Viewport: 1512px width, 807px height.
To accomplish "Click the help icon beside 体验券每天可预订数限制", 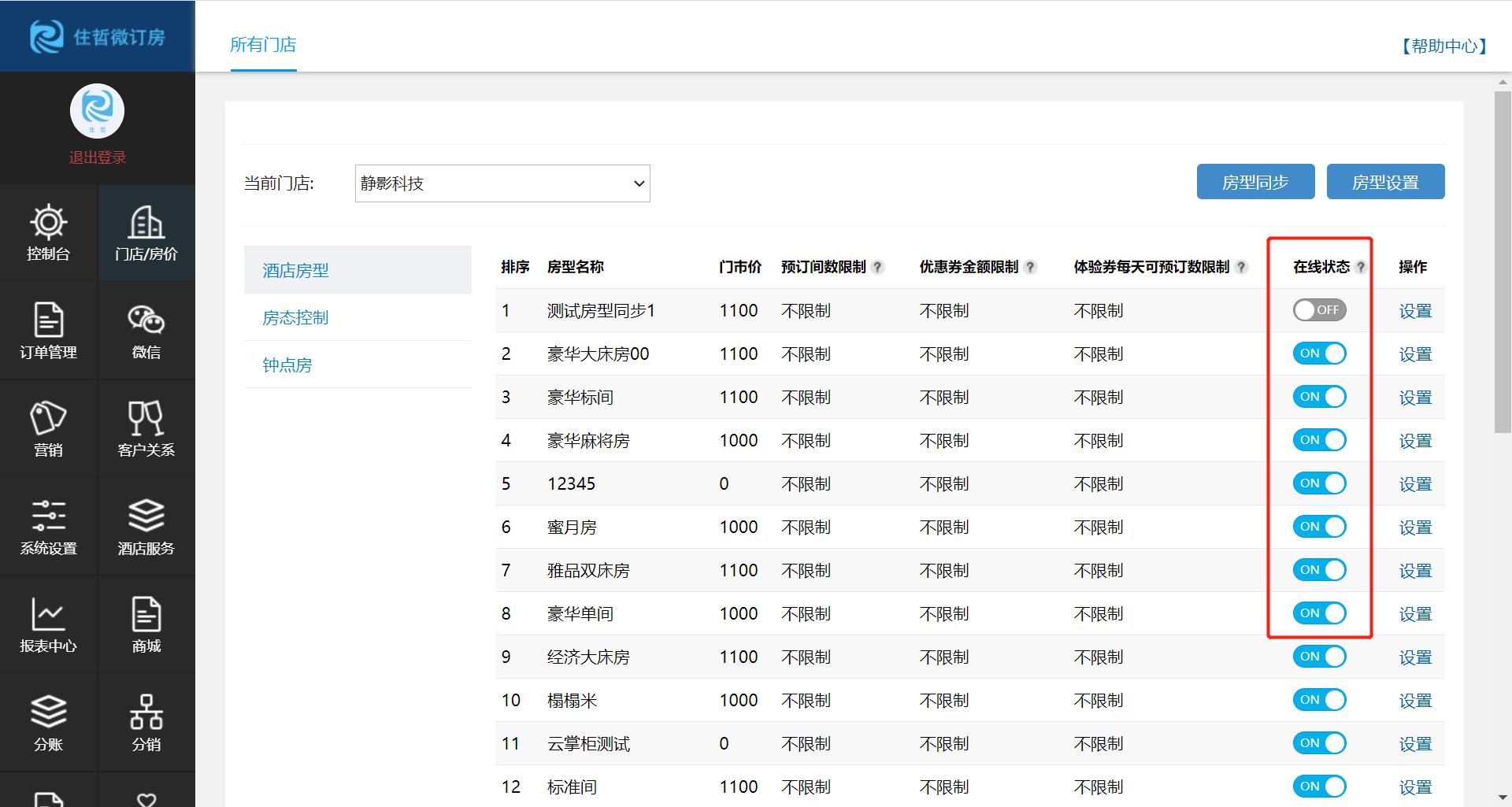I will pyautogui.click(x=1241, y=267).
